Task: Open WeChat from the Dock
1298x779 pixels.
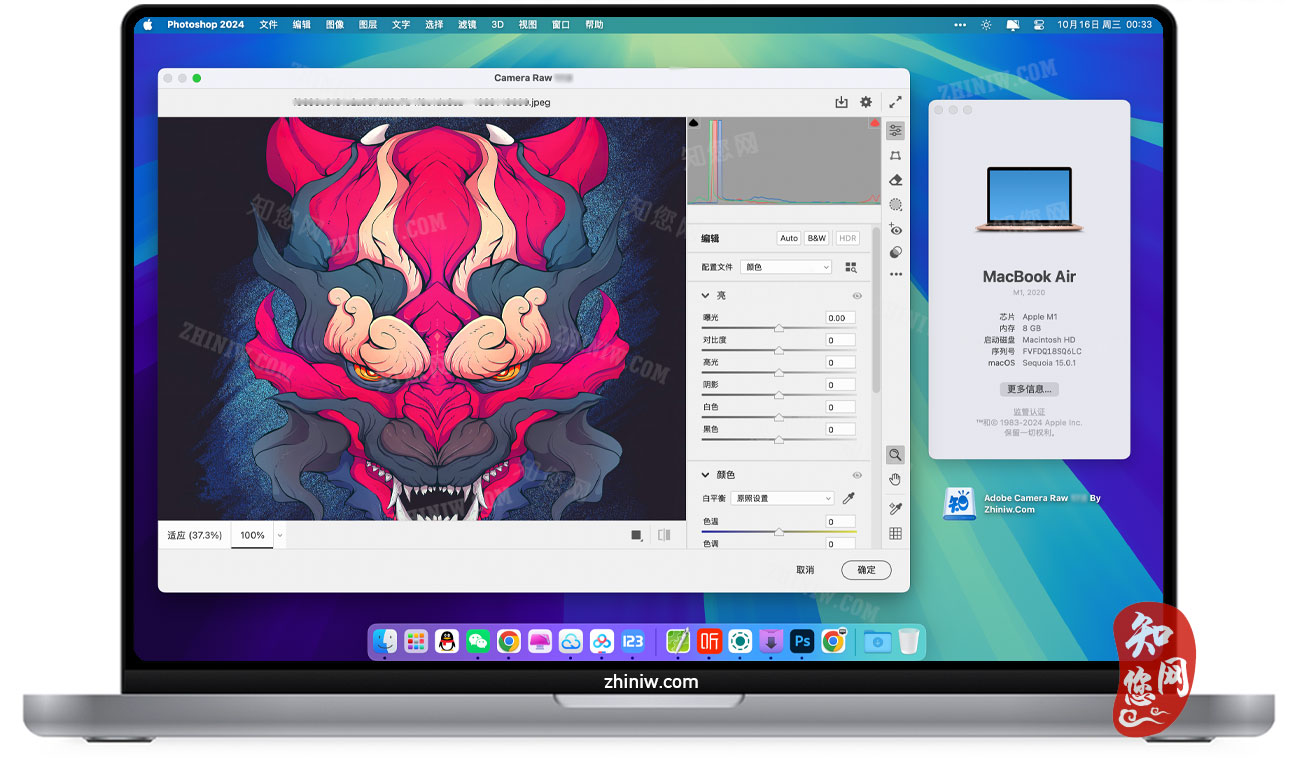Action: (x=478, y=641)
